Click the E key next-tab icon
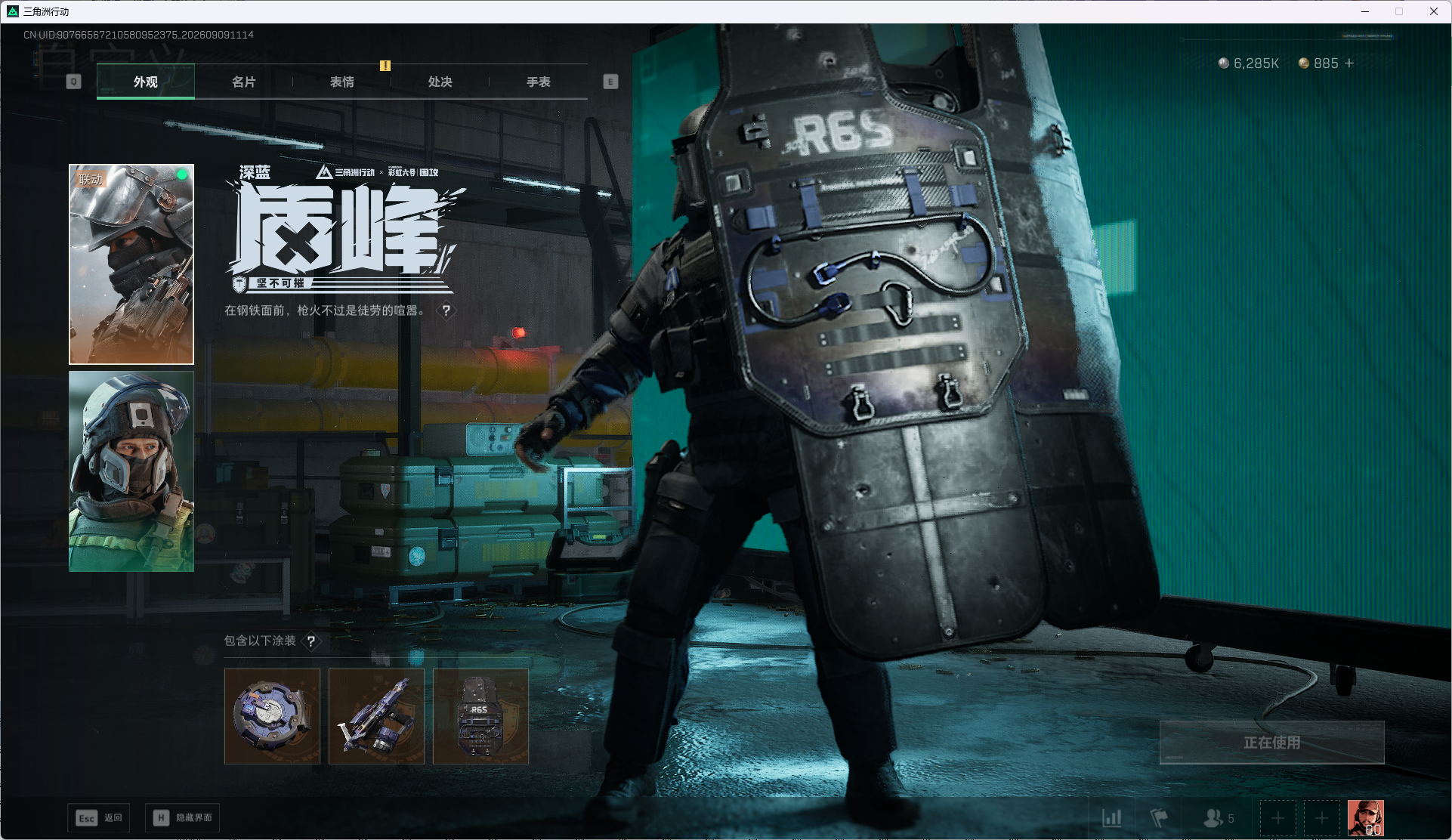 [x=610, y=82]
